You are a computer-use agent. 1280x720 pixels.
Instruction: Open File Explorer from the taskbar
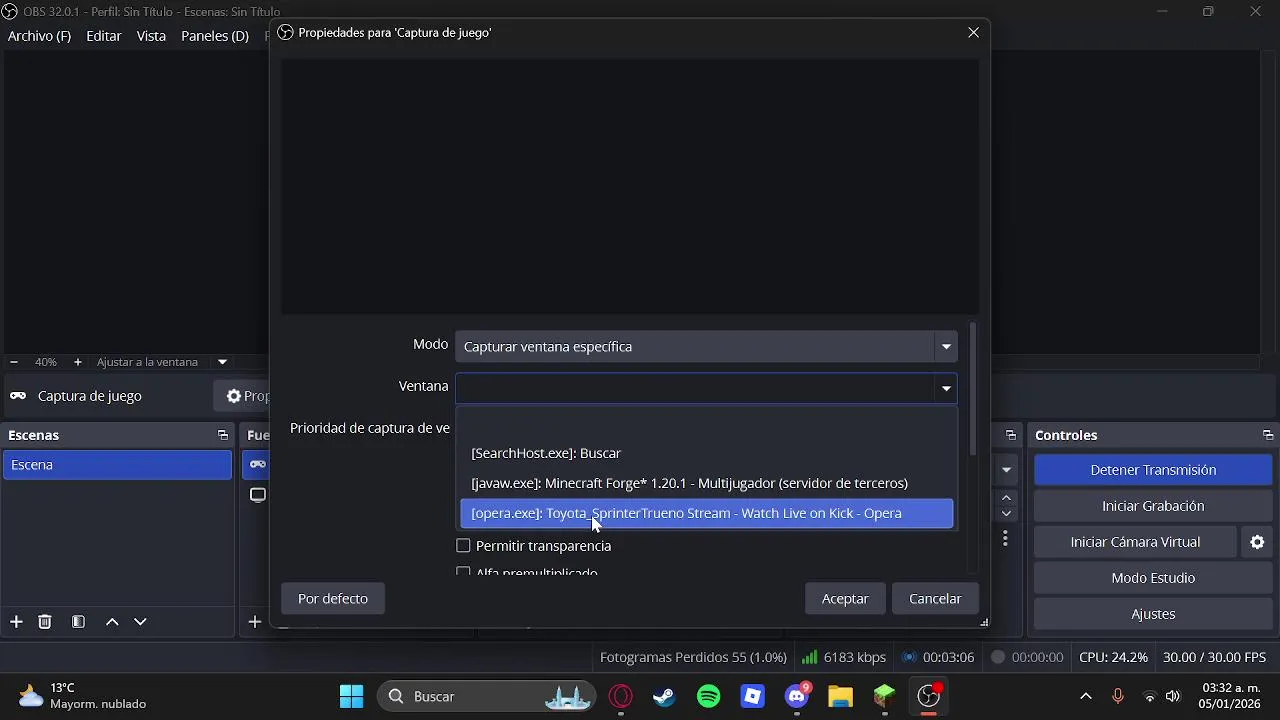pos(841,696)
